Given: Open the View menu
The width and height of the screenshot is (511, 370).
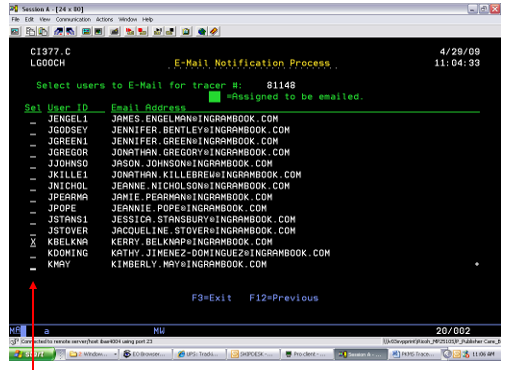Looking at the screenshot, I should click(x=45, y=19).
